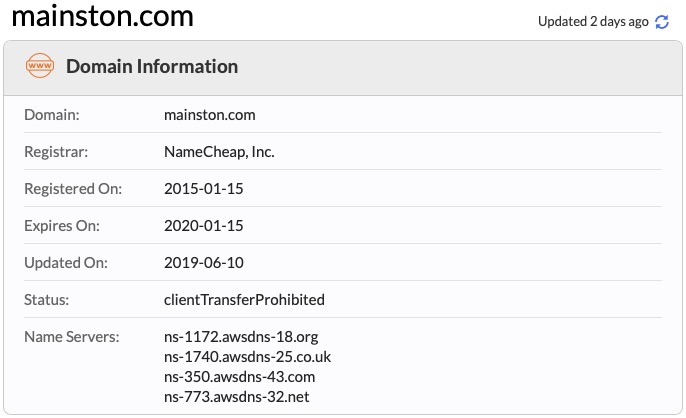This screenshot has height=418, width=686.
Task: Click name server ns-773.awsdns-32.net
Action: [x=236, y=397]
